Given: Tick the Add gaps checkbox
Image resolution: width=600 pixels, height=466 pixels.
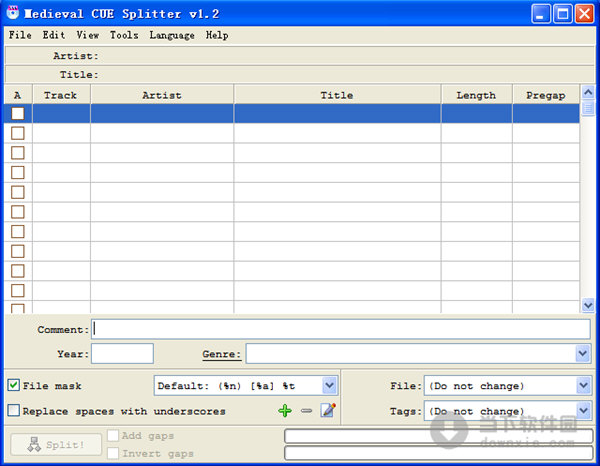Looking at the screenshot, I should point(113,435).
